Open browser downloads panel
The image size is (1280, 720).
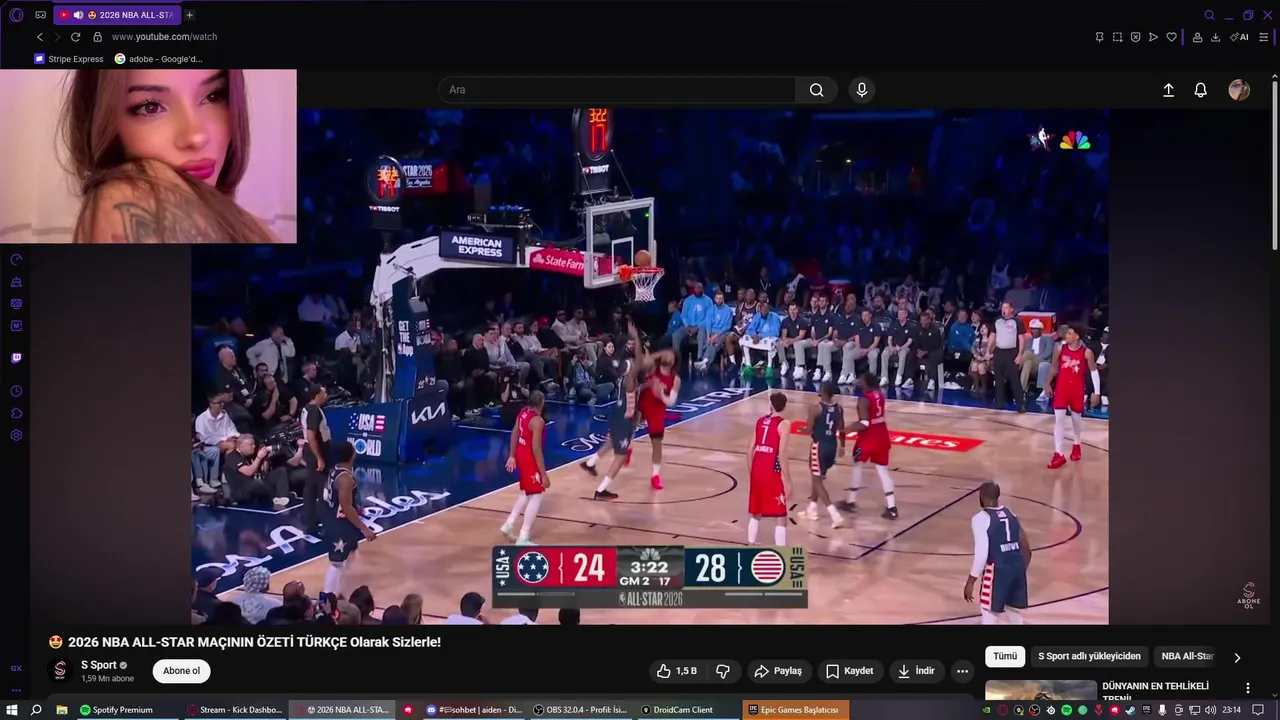[1215, 37]
